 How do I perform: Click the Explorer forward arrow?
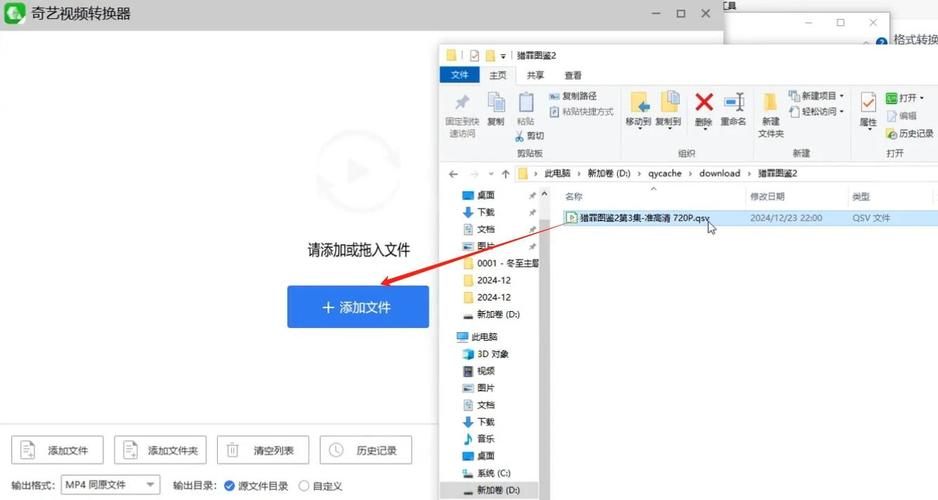tap(474, 174)
